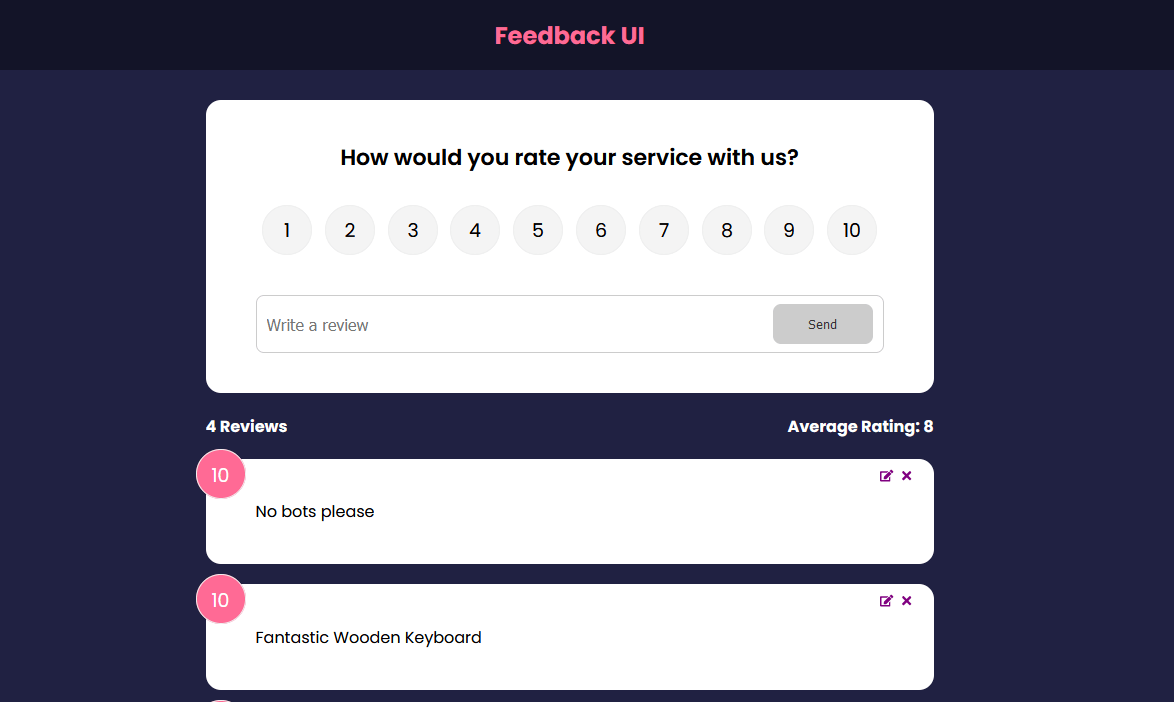This screenshot has height=702, width=1174.
Task: Click the edit icon on "No bots please" review
Action: coord(885,476)
